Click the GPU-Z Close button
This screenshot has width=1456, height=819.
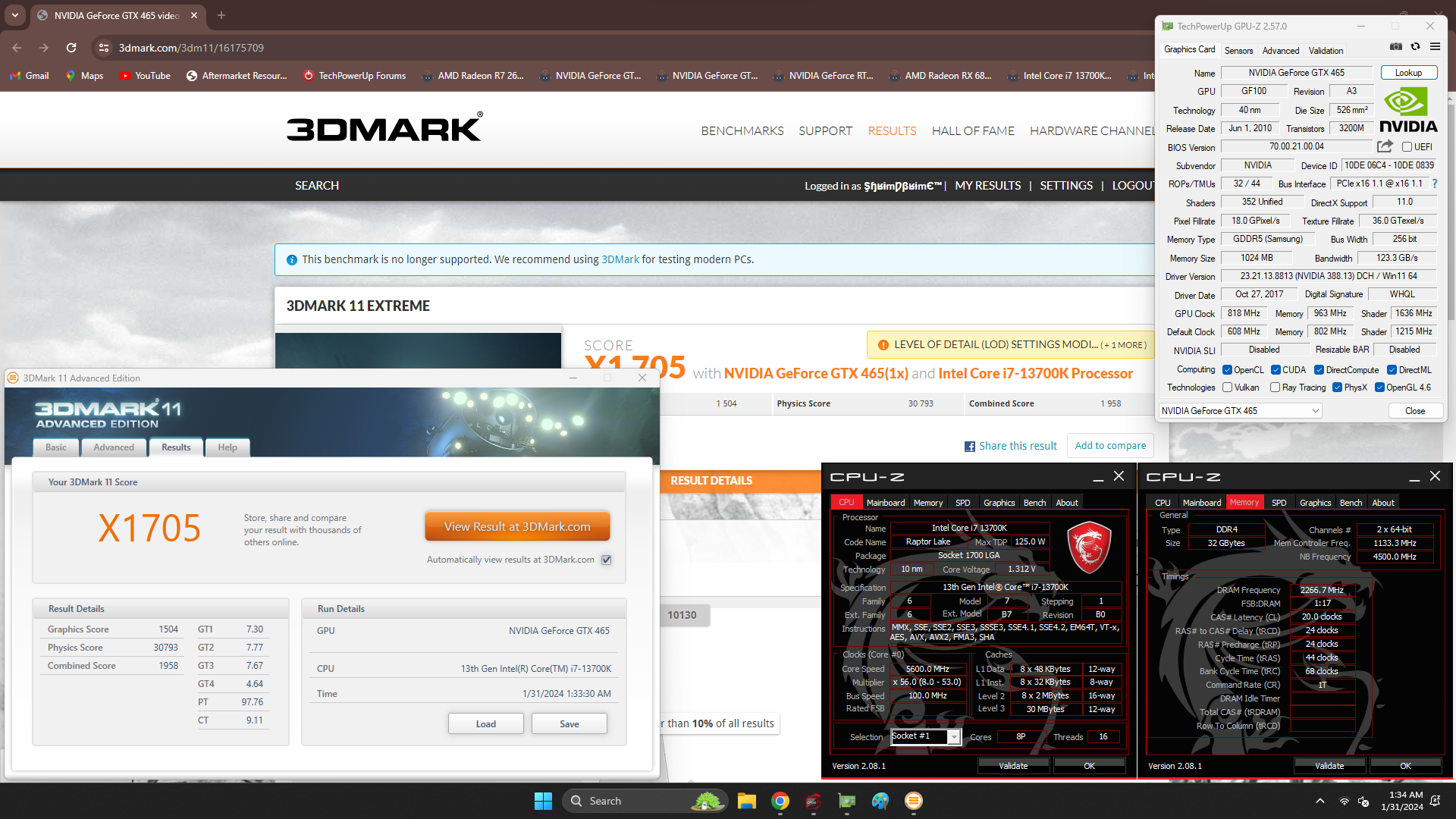[x=1414, y=411]
